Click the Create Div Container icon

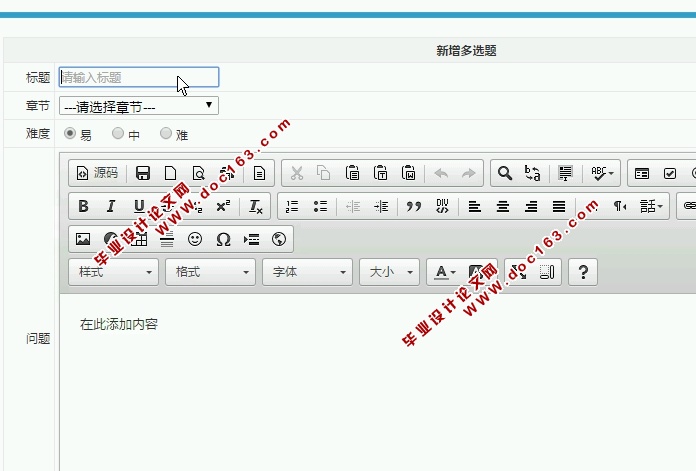click(442, 206)
